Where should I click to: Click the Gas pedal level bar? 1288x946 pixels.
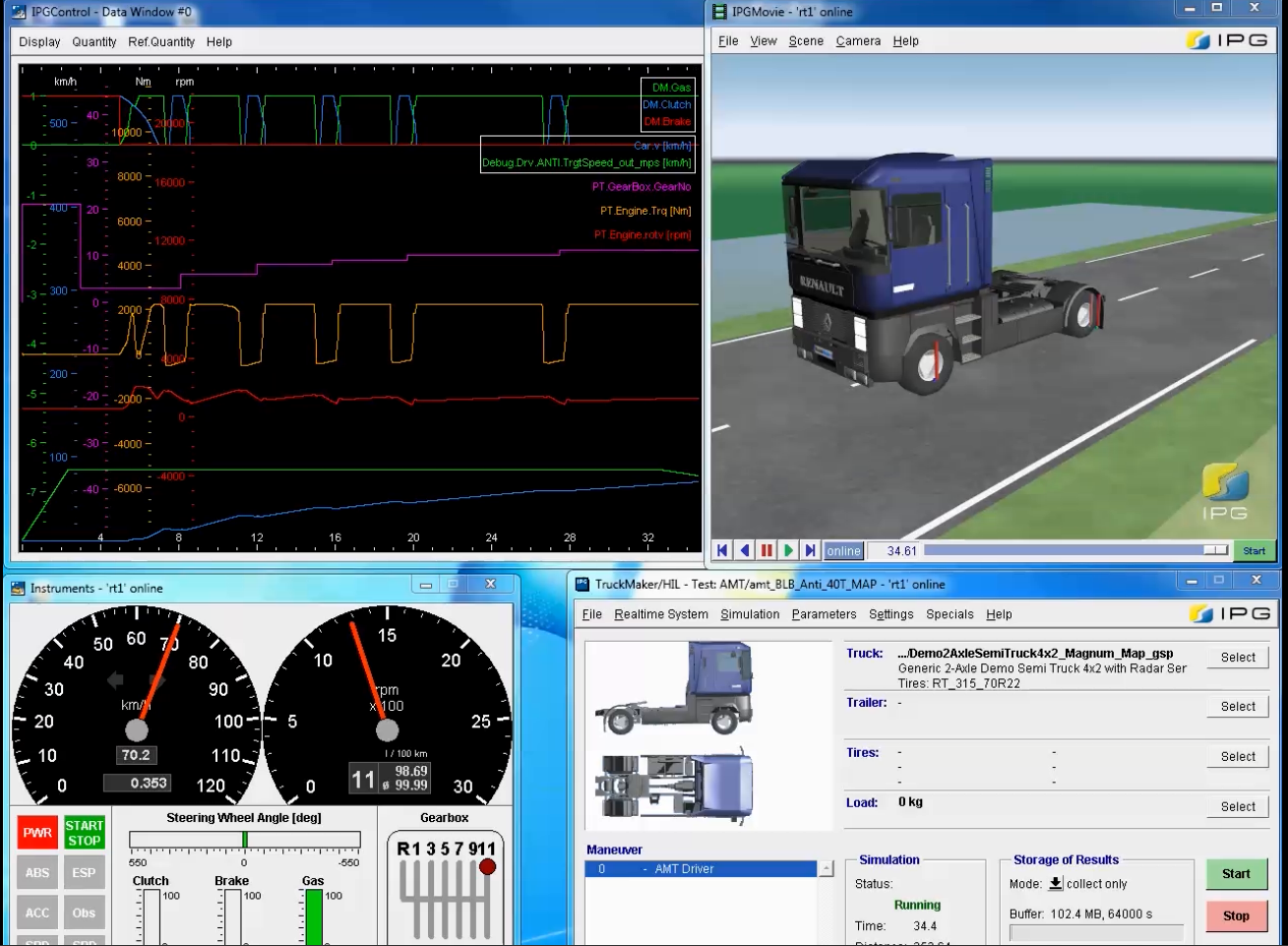pyautogui.click(x=314, y=916)
